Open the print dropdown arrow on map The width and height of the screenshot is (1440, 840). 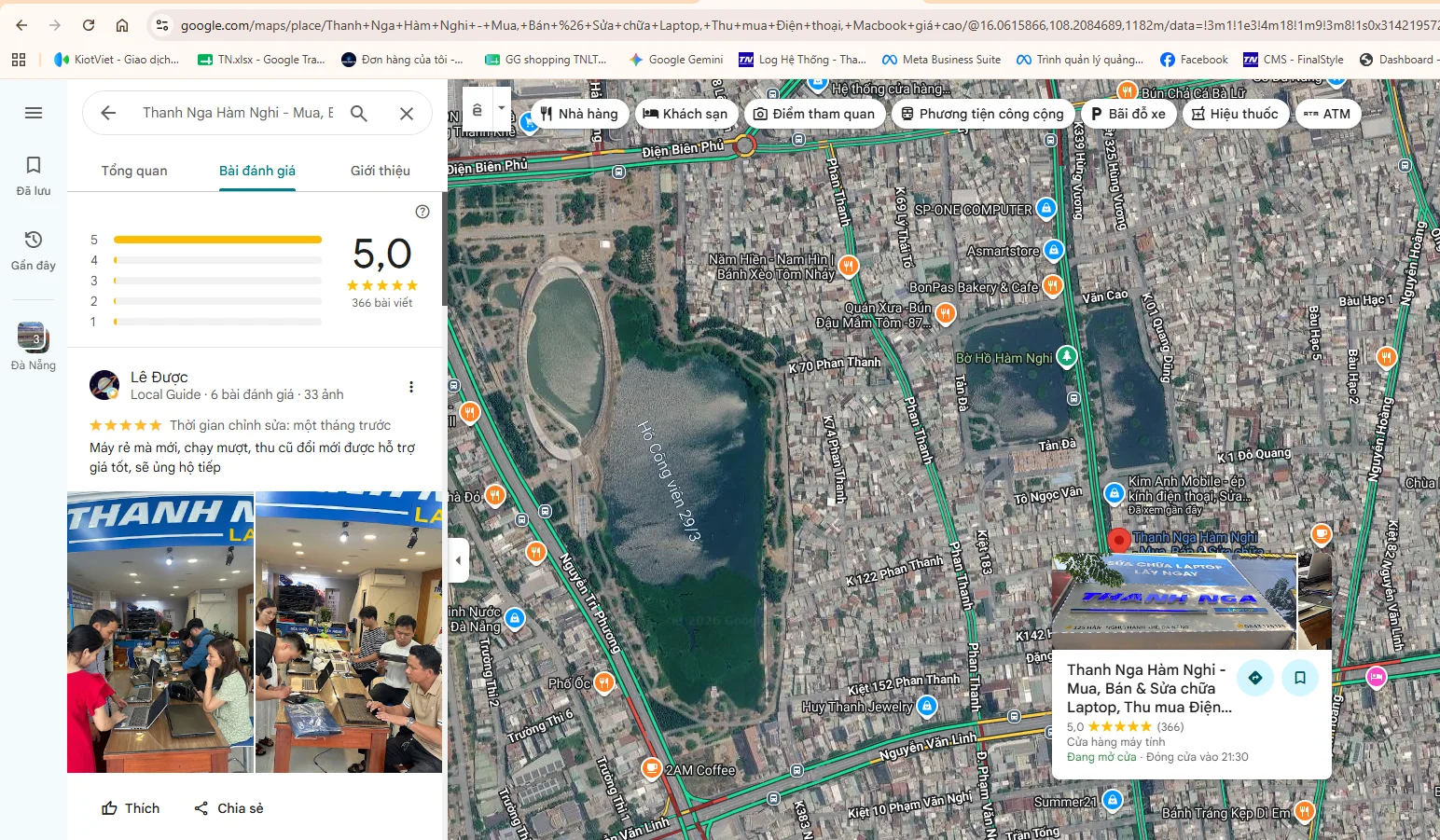pyautogui.click(x=502, y=108)
